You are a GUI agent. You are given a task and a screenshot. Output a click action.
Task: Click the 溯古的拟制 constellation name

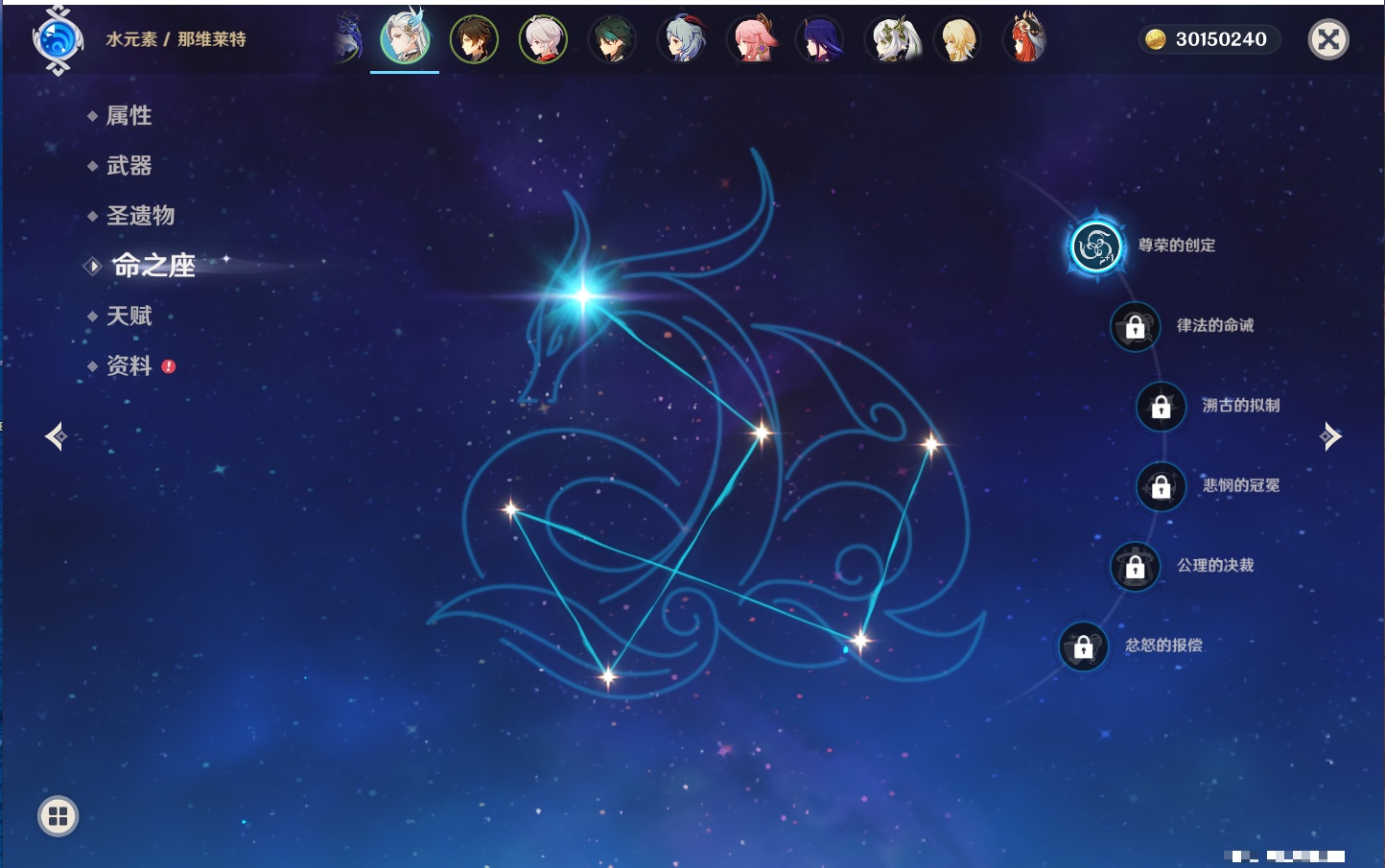pyautogui.click(x=1241, y=406)
